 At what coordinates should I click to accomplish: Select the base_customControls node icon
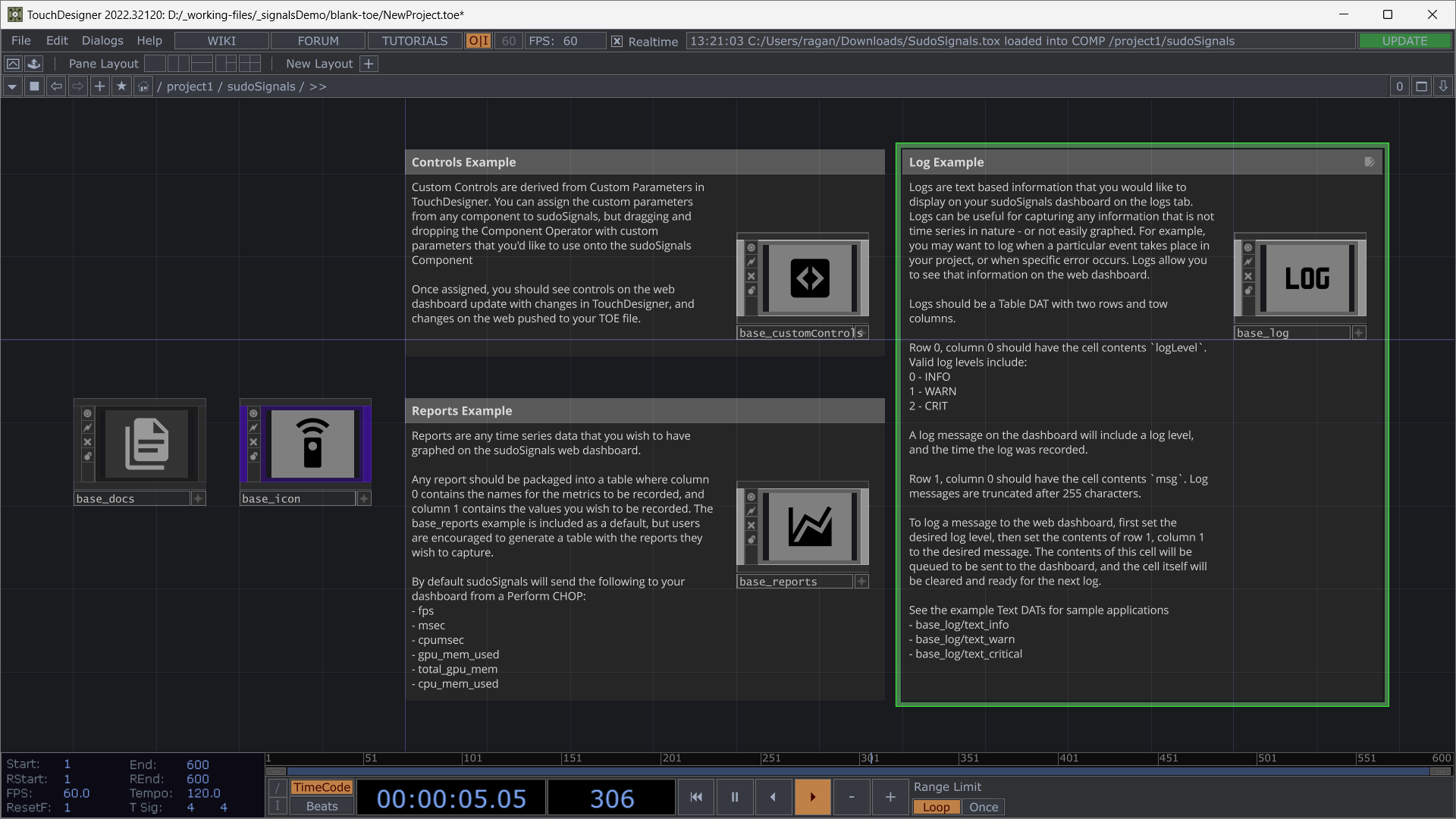(810, 278)
